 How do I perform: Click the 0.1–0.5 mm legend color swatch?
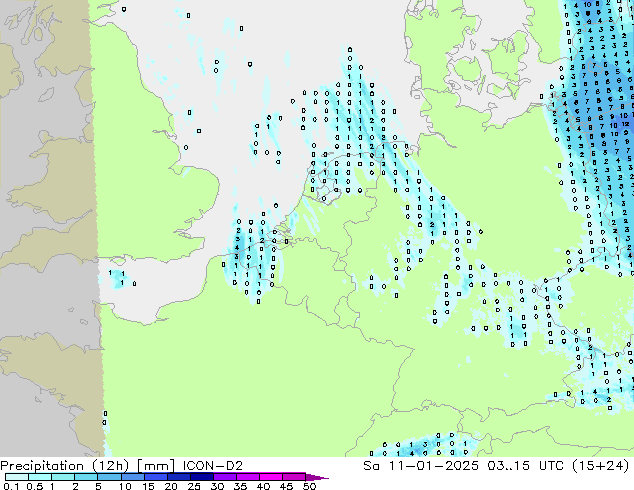coord(17,477)
